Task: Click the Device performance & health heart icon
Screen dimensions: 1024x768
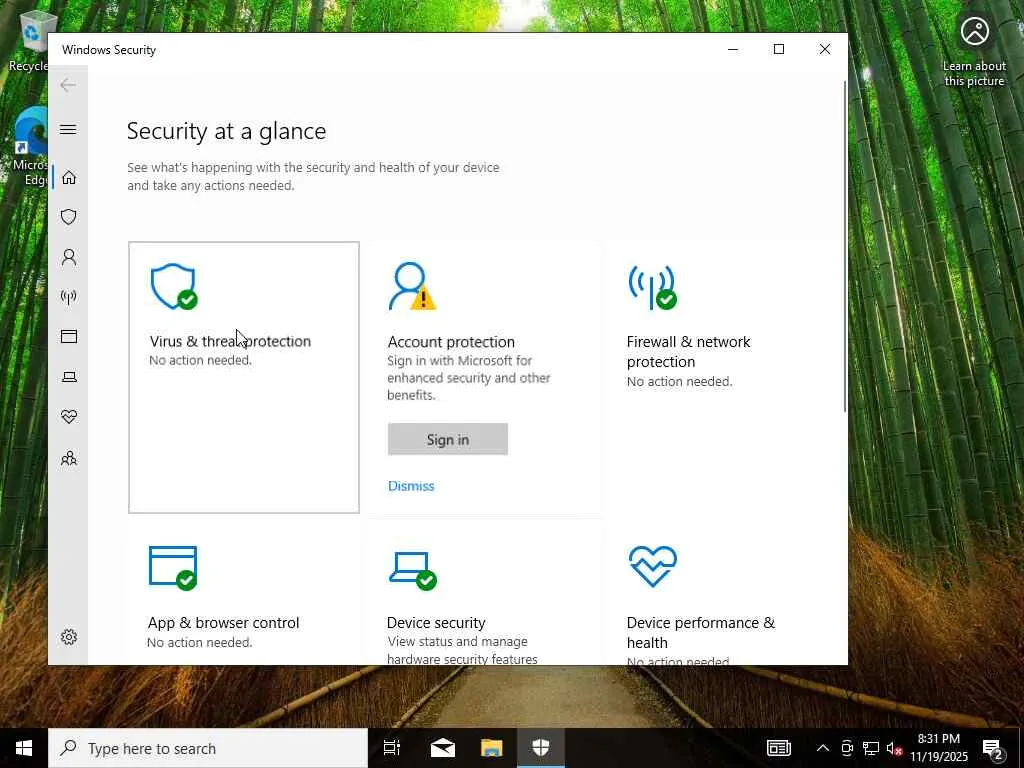Action: (652, 566)
